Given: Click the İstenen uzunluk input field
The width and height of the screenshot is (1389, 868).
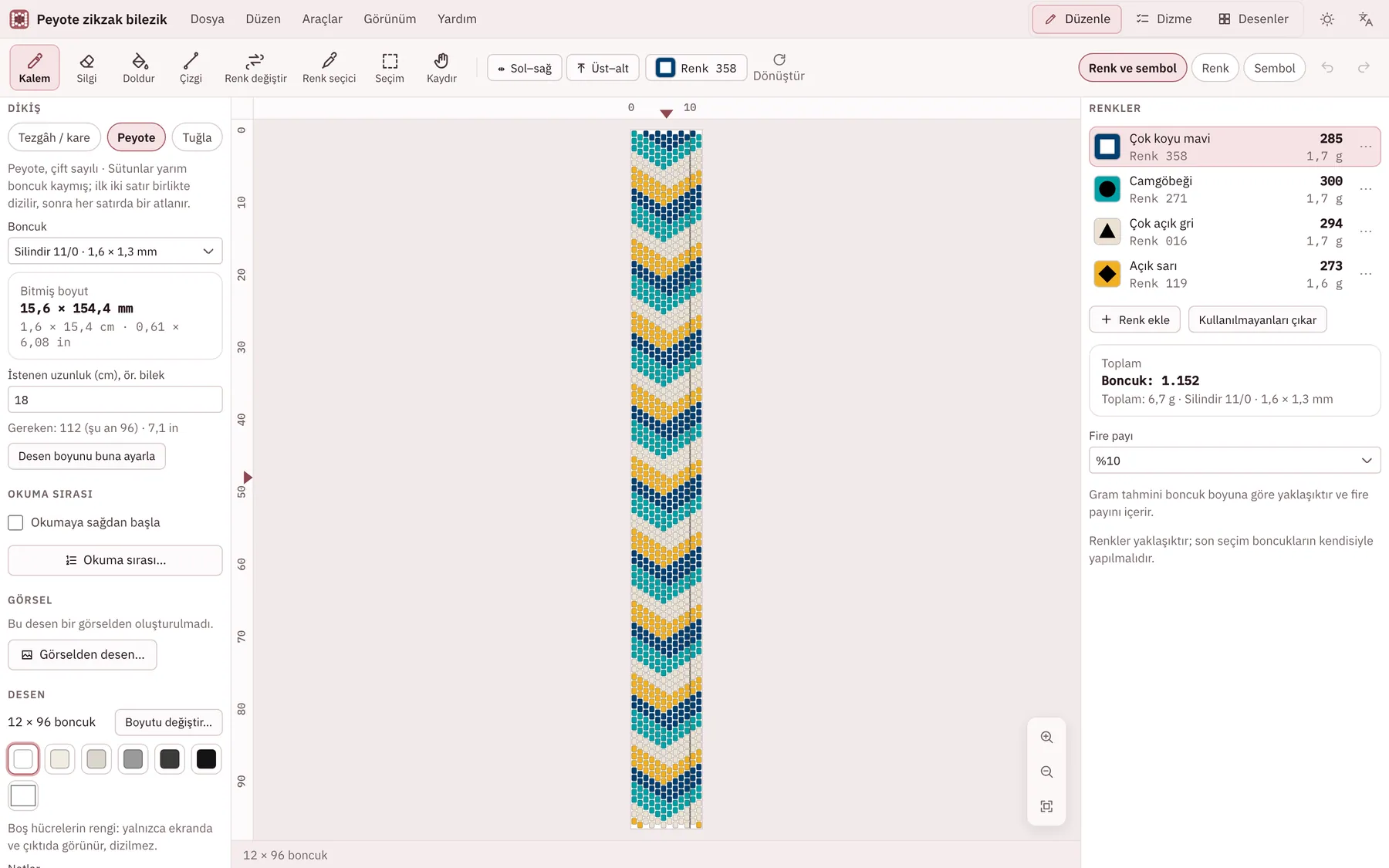Looking at the screenshot, I should pos(115,400).
